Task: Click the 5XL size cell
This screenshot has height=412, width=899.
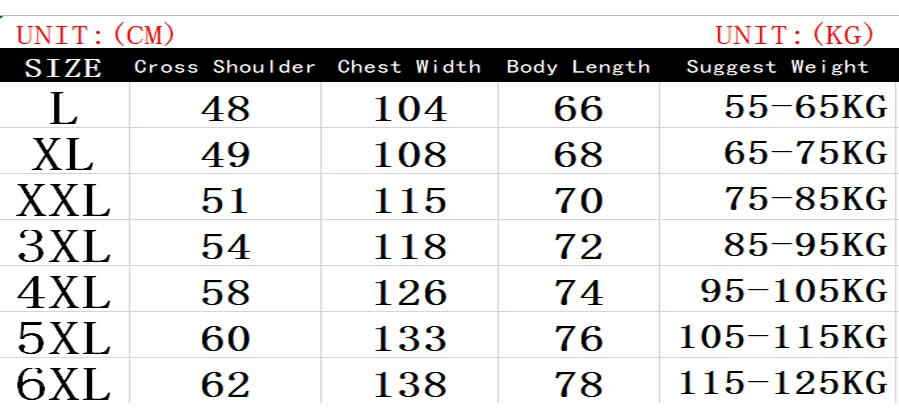Action: tap(62, 338)
